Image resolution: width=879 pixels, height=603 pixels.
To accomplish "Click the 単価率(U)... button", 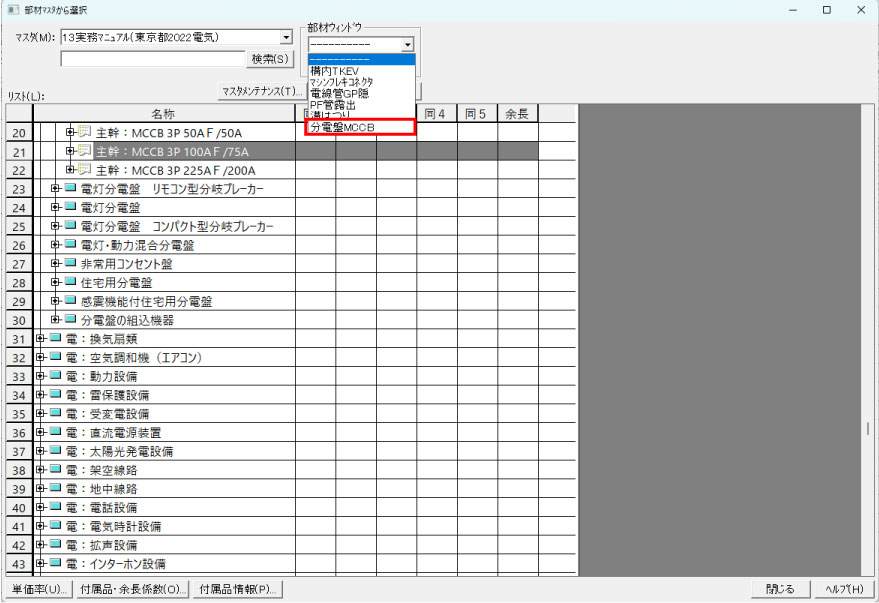I will [x=39, y=589].
